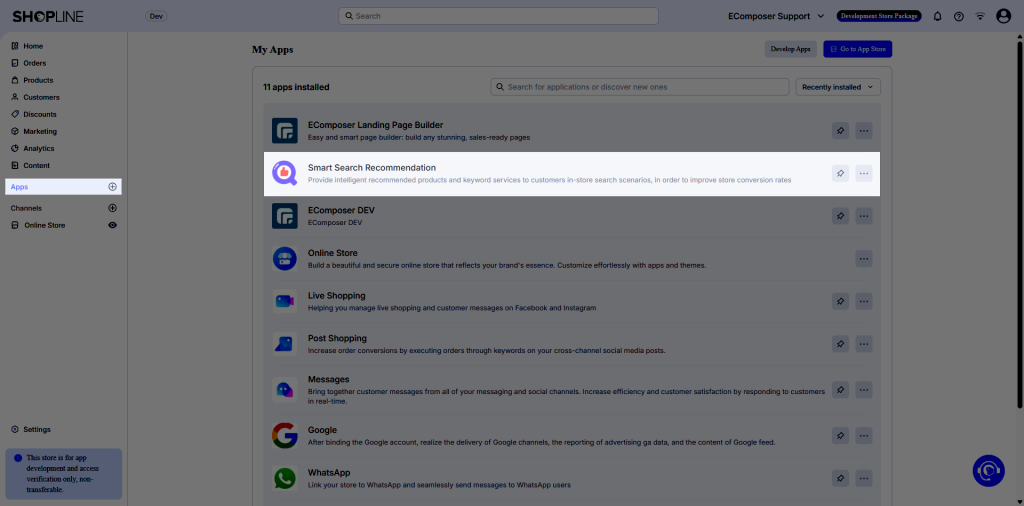The image size is (1024, 506).
Task: Pin the Live Shopping app
Action: 840,301
